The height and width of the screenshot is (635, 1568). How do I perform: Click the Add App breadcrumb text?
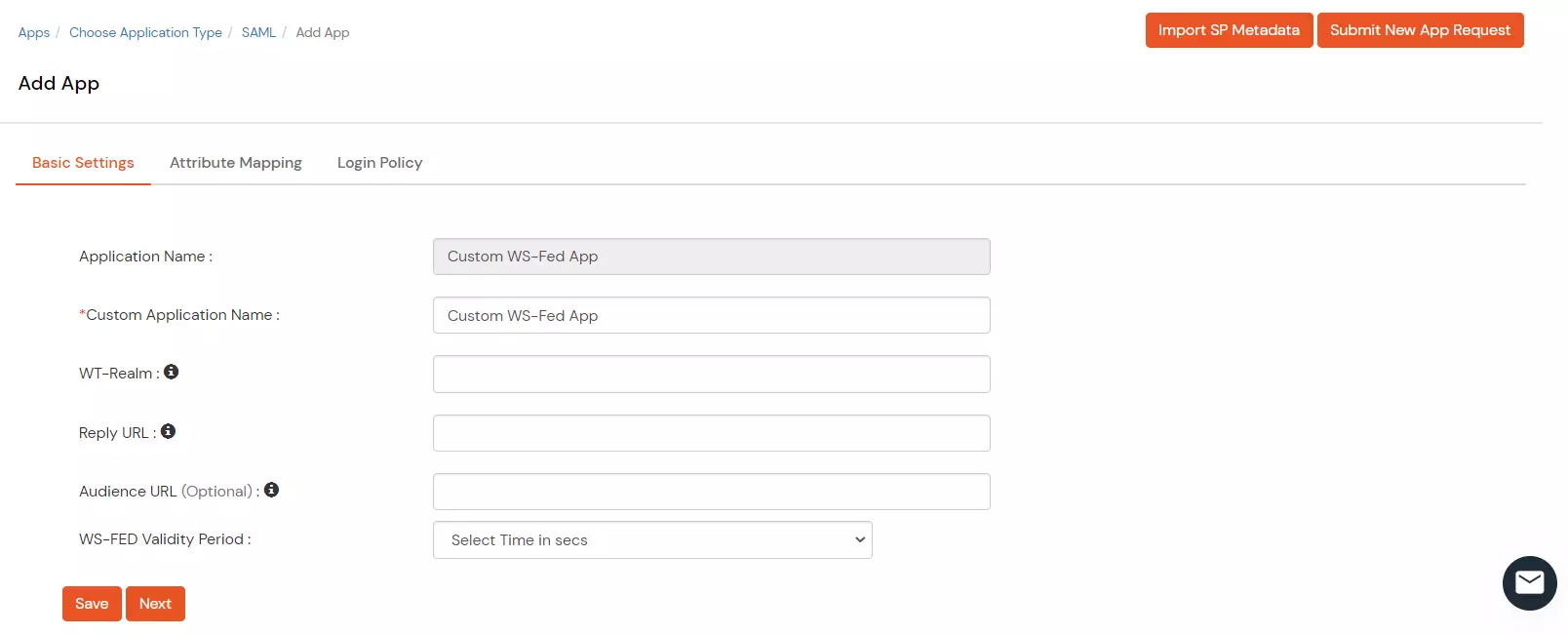tap(323, 32)
